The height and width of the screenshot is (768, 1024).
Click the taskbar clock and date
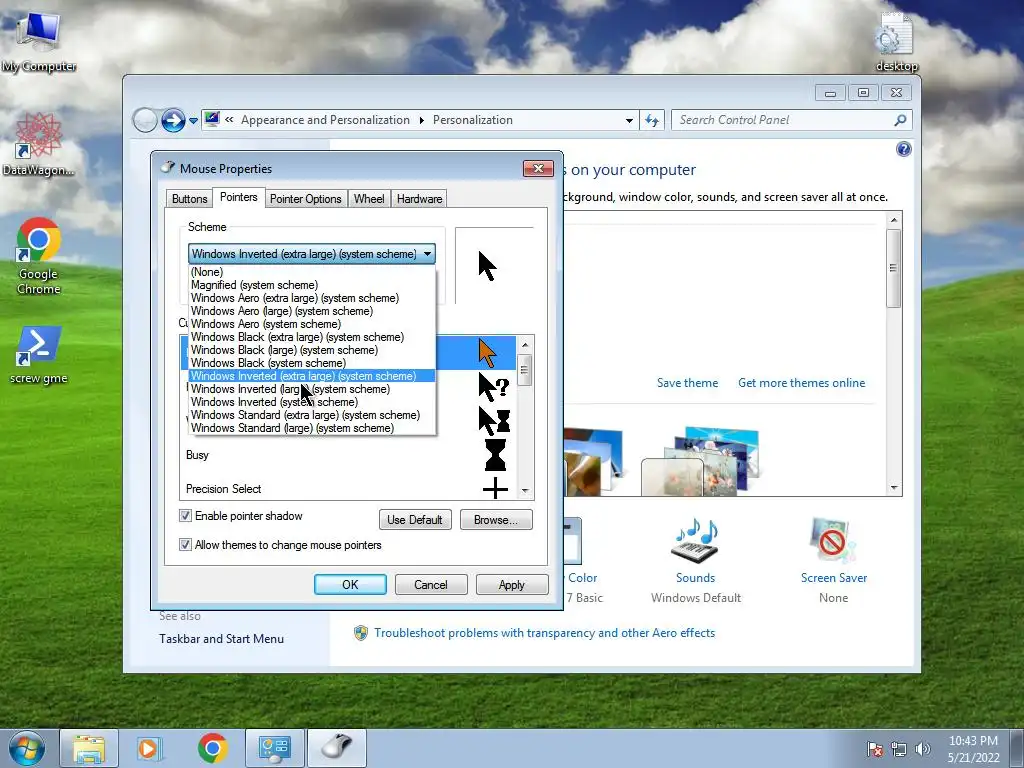pos(973,749)
